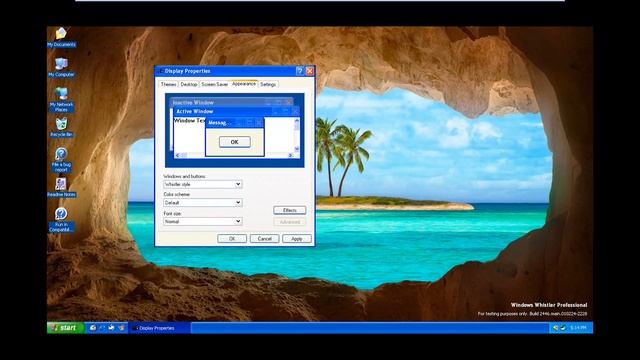The image size is (640, 360).
Task: Open the My Documents desktop icon
Action: 61,37
